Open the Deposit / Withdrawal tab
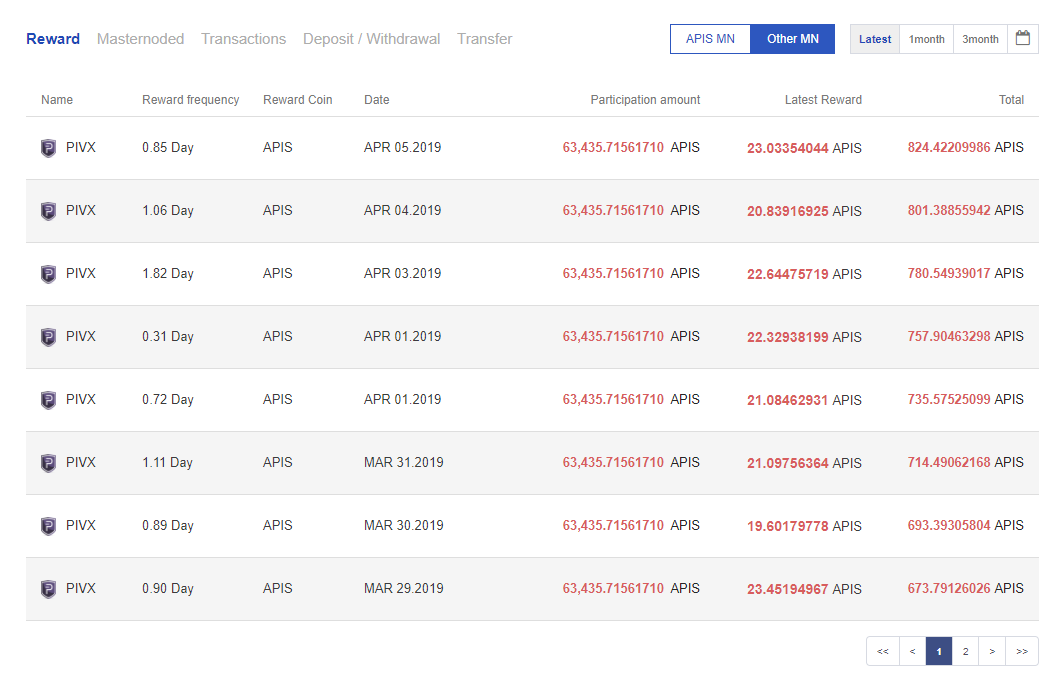Image resolution: width=1063 pixels, height=684 pixels. [x=371, y=39]
